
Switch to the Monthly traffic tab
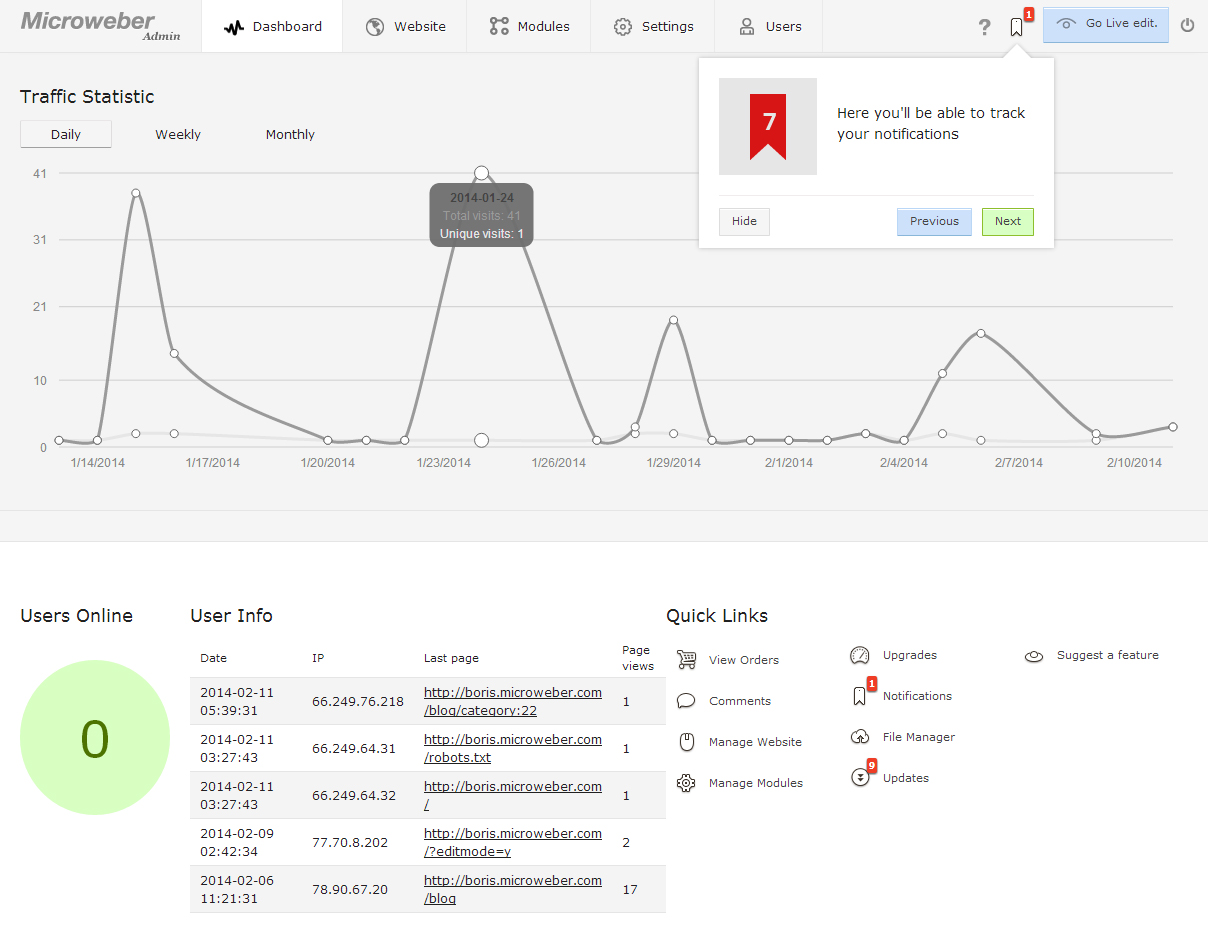coord(290,134)
